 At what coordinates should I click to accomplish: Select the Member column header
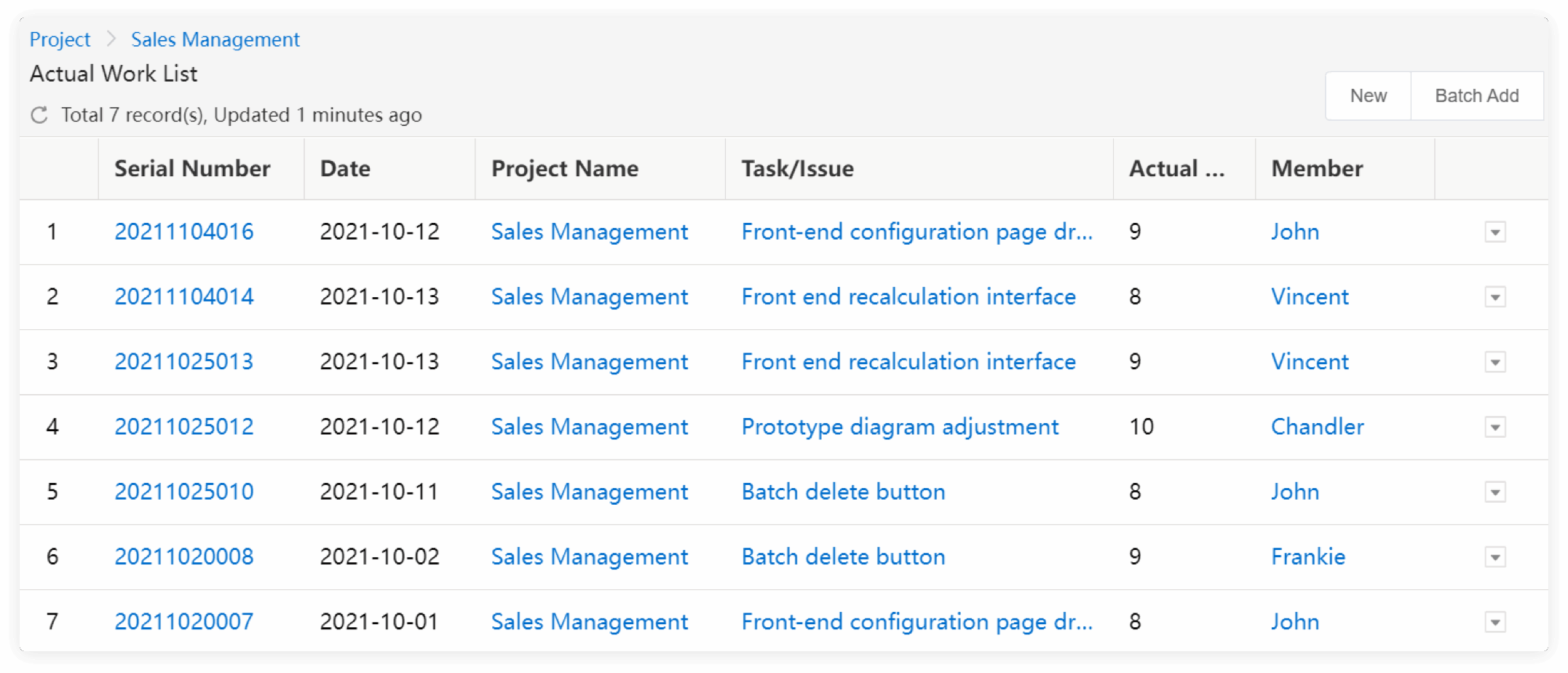pos(1317,169)
